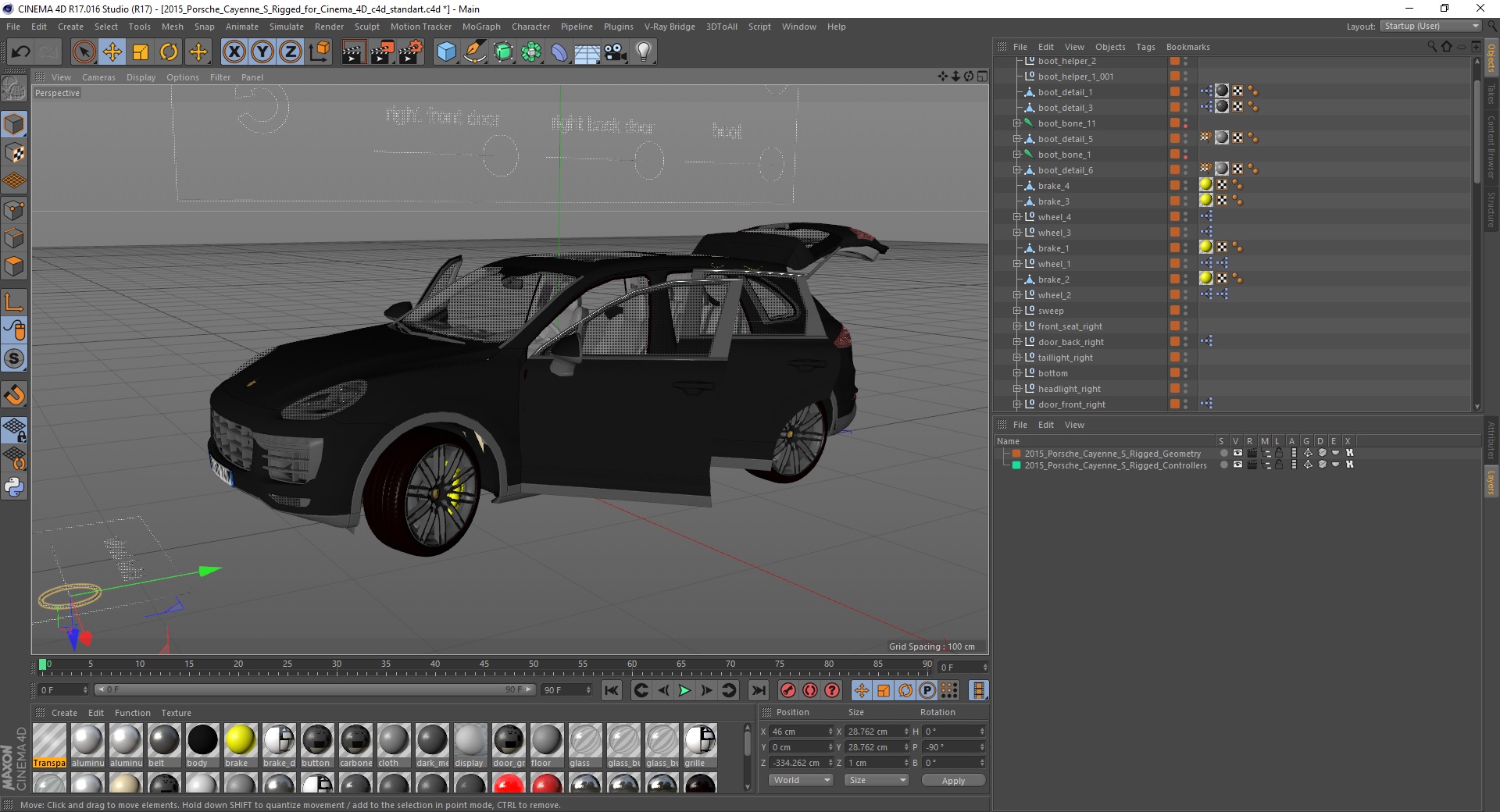Toggle the View eye of Rigged_Controllers layer
This screenshot has height=812, width=1500.
click(1237, 465)
